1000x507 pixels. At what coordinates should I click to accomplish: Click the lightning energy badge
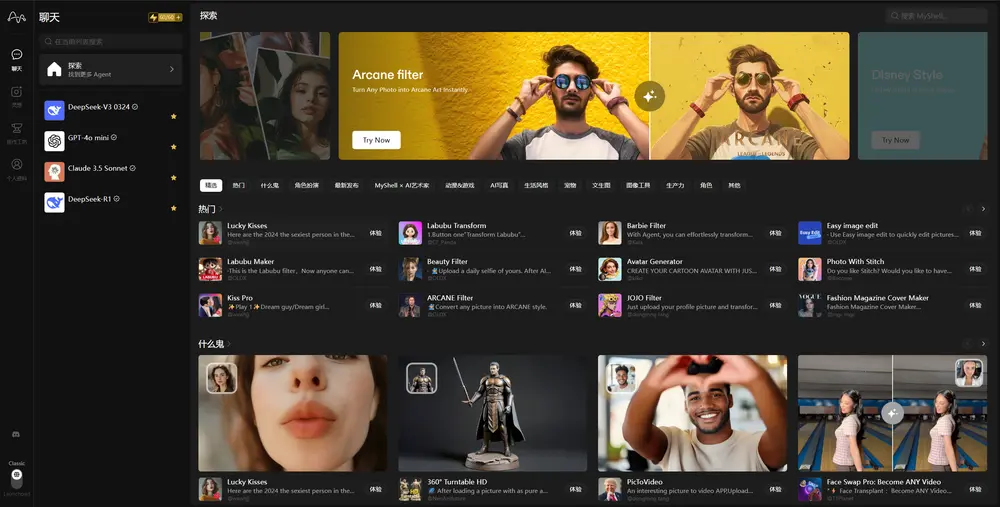(x=165, y=17)
